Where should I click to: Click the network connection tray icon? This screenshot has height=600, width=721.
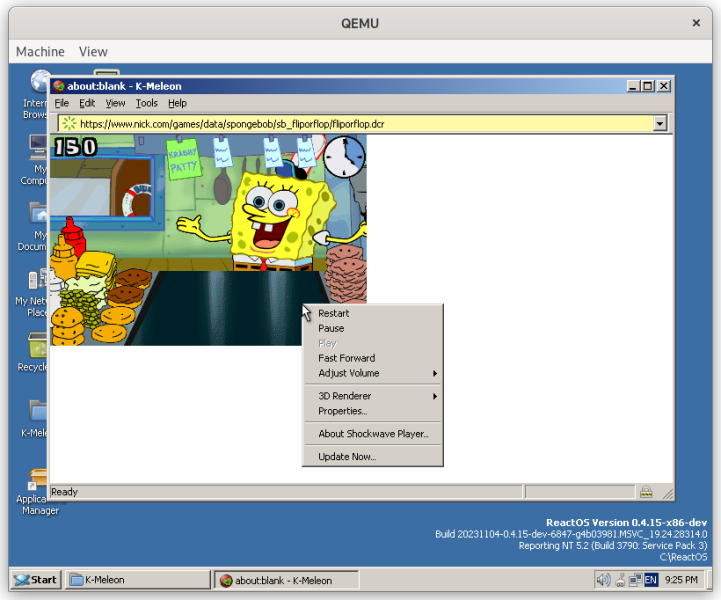(x=635, y=580)
